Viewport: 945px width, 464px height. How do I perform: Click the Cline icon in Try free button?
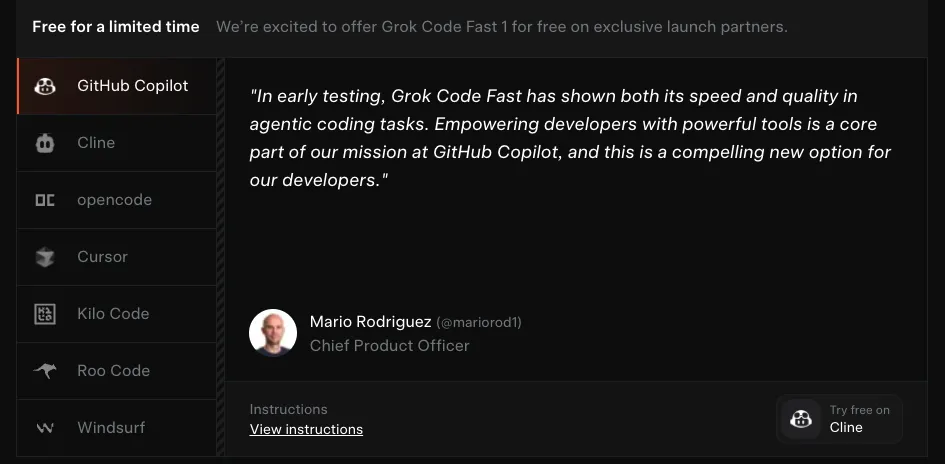click(x=801, y=419)
